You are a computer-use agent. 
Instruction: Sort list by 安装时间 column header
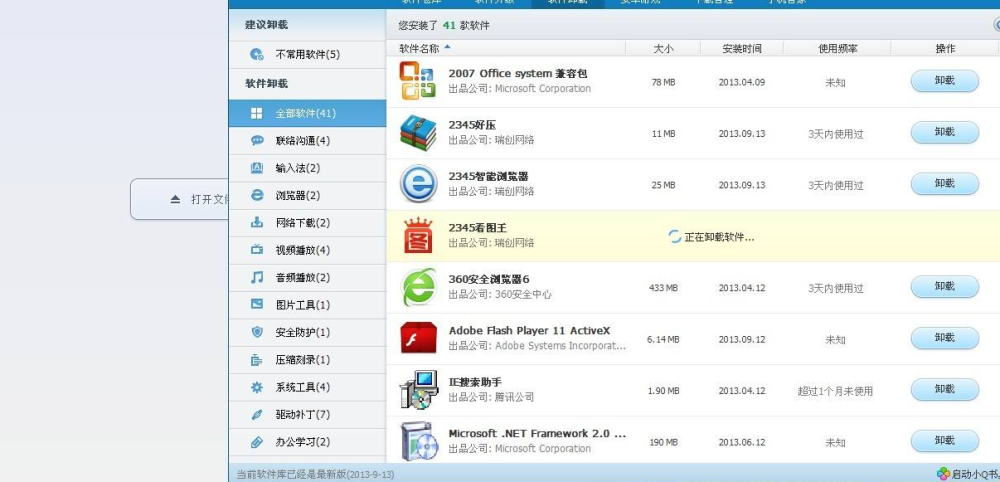[x=742, y=48]
